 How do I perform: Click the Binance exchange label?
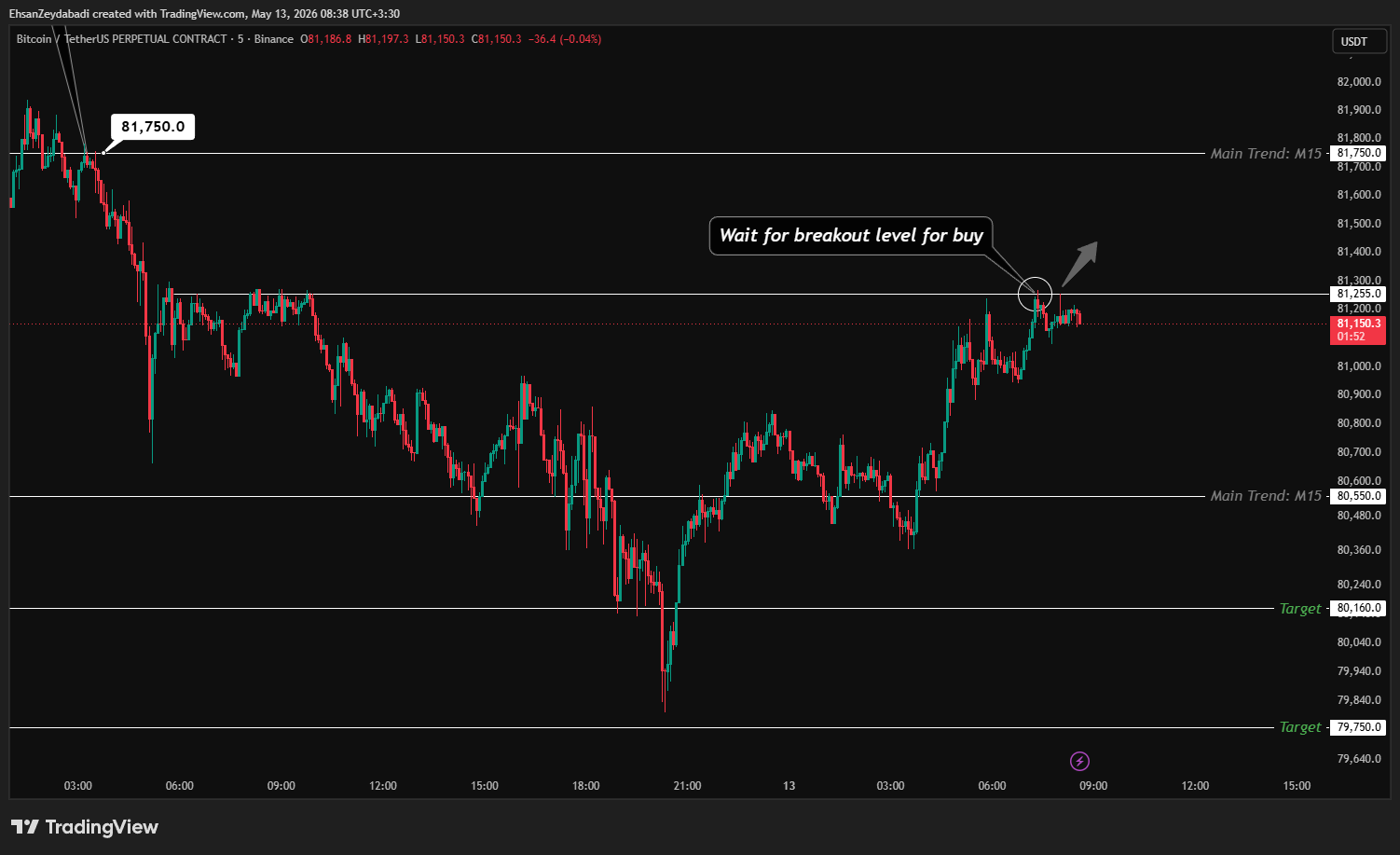point(273,39)
